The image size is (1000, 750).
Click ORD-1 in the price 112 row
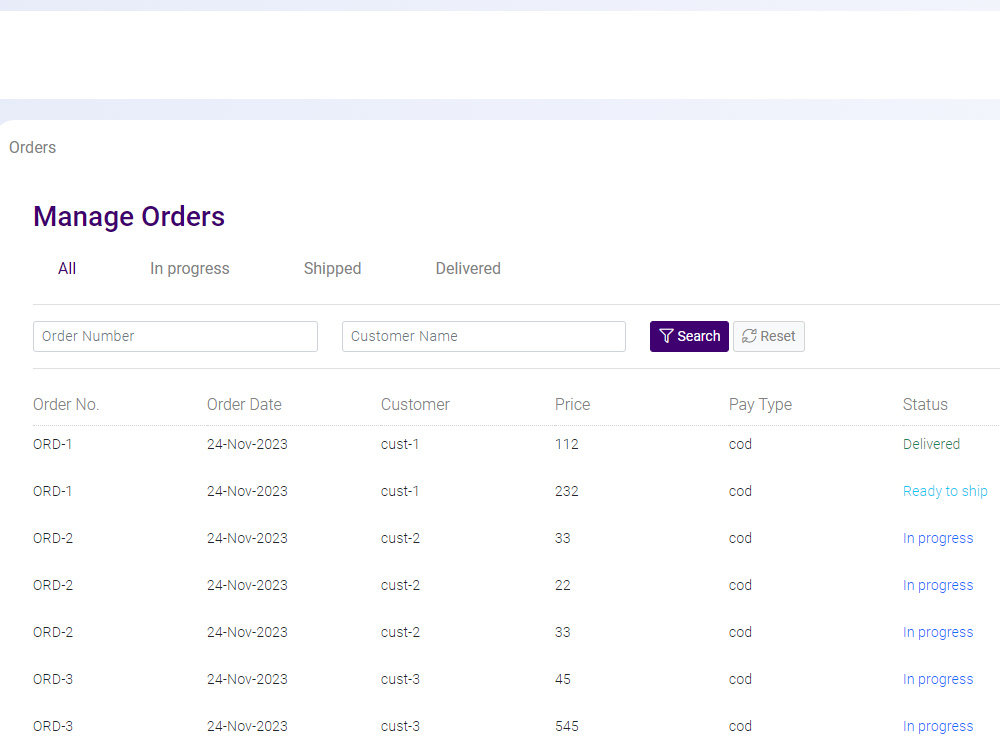[52, 444]
